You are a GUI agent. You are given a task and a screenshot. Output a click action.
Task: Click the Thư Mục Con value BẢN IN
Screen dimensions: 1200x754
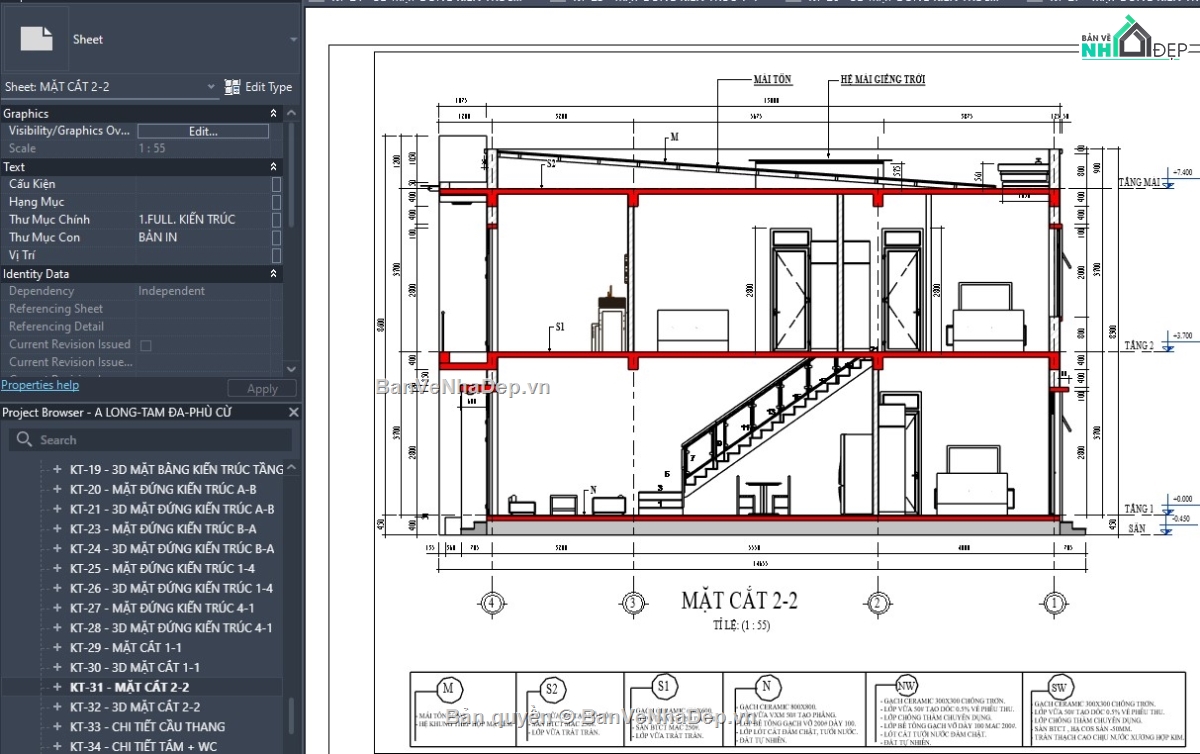point(158,238)
